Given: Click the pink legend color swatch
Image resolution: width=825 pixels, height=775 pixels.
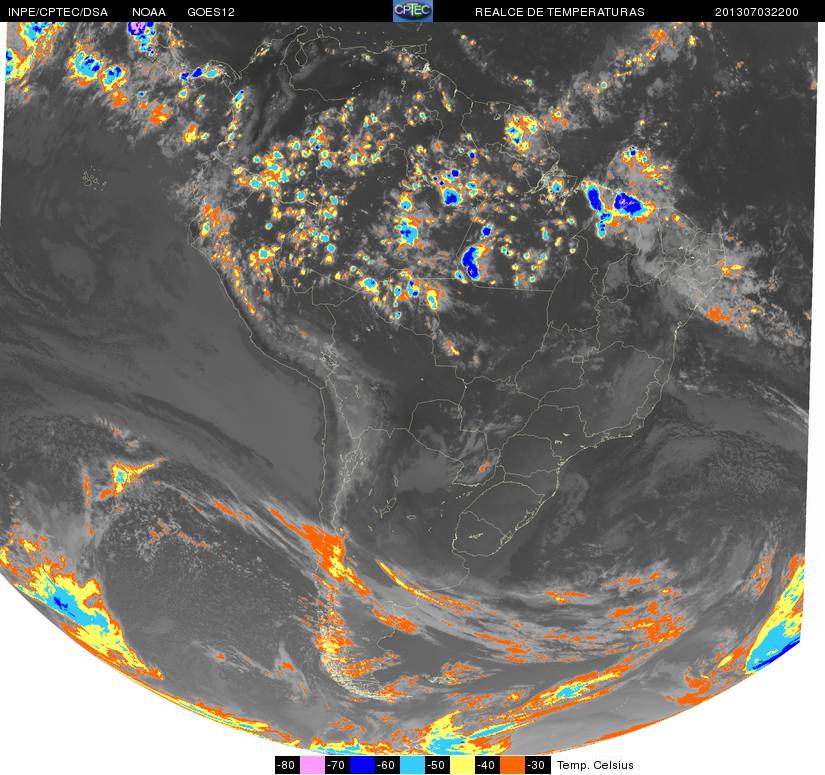Looking at the screenshot, I should coord(312,765).
